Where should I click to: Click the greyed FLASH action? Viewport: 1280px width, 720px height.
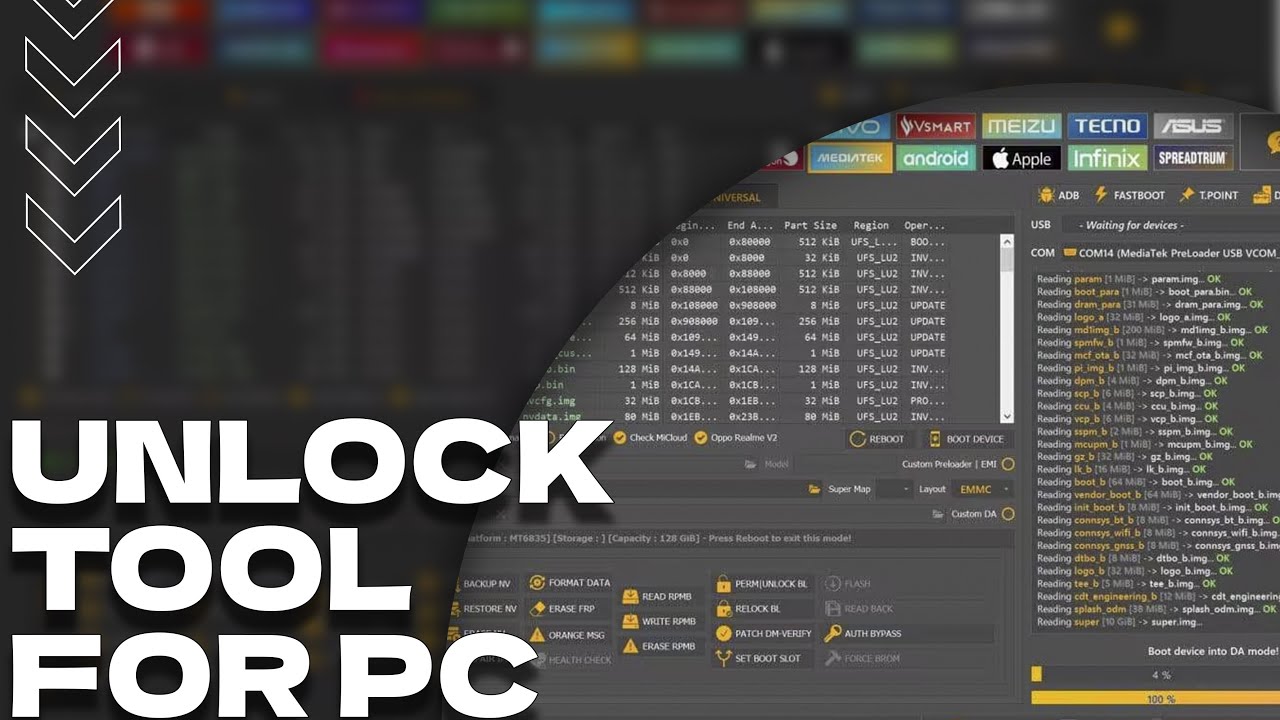click(x=847, y=583)
